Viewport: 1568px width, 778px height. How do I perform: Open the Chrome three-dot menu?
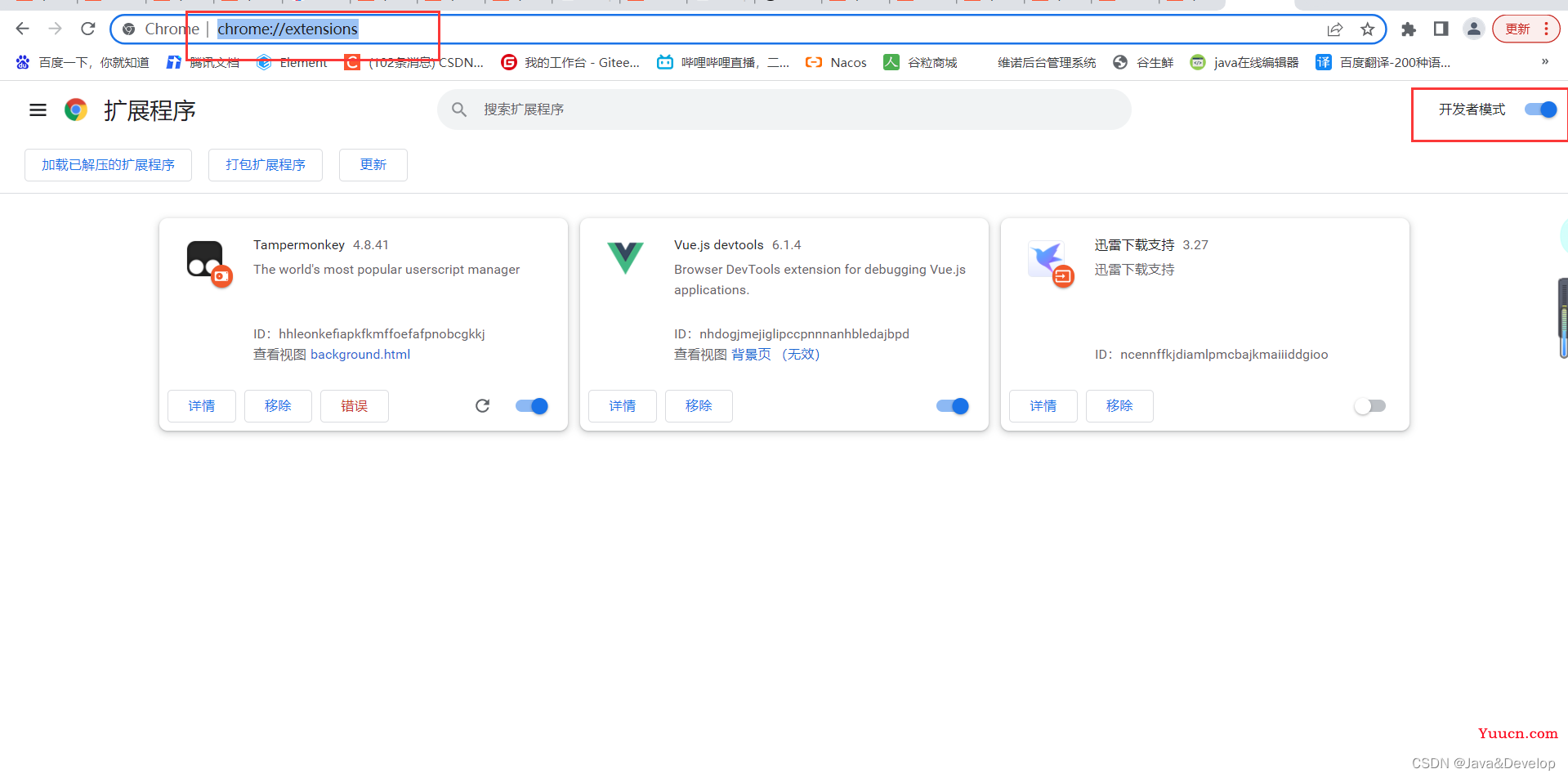[1546, 29]
